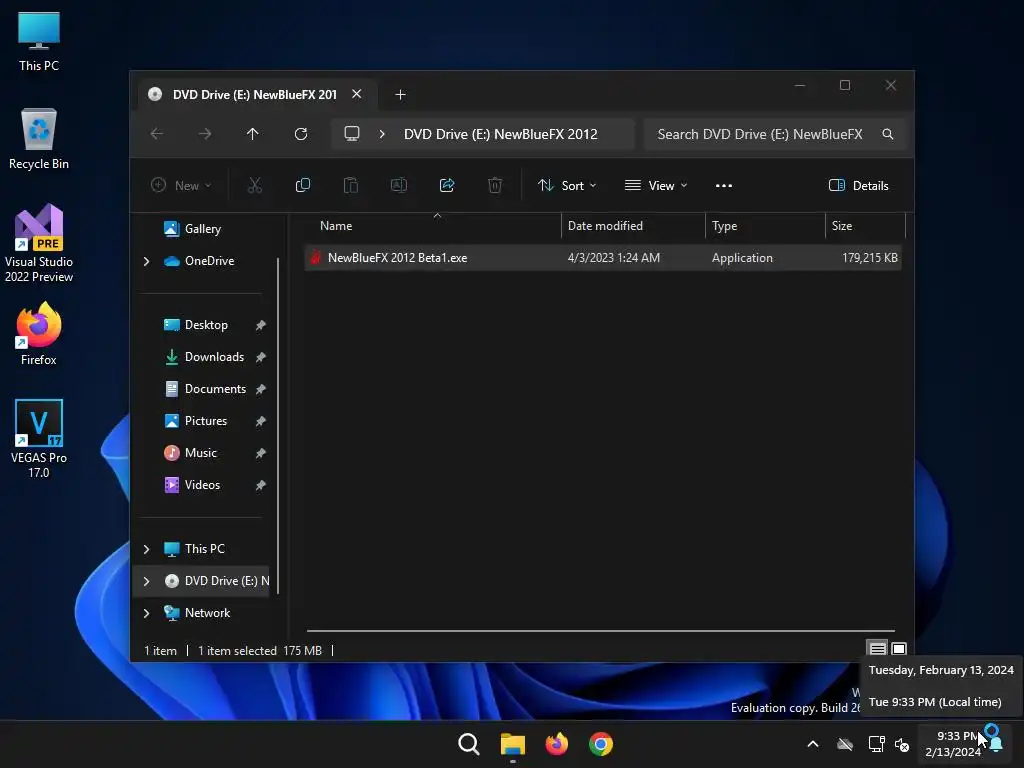Click chevron before DVD Drive in address bar
This screenshot has height=768, width=1024.
(x=382, y=134)
